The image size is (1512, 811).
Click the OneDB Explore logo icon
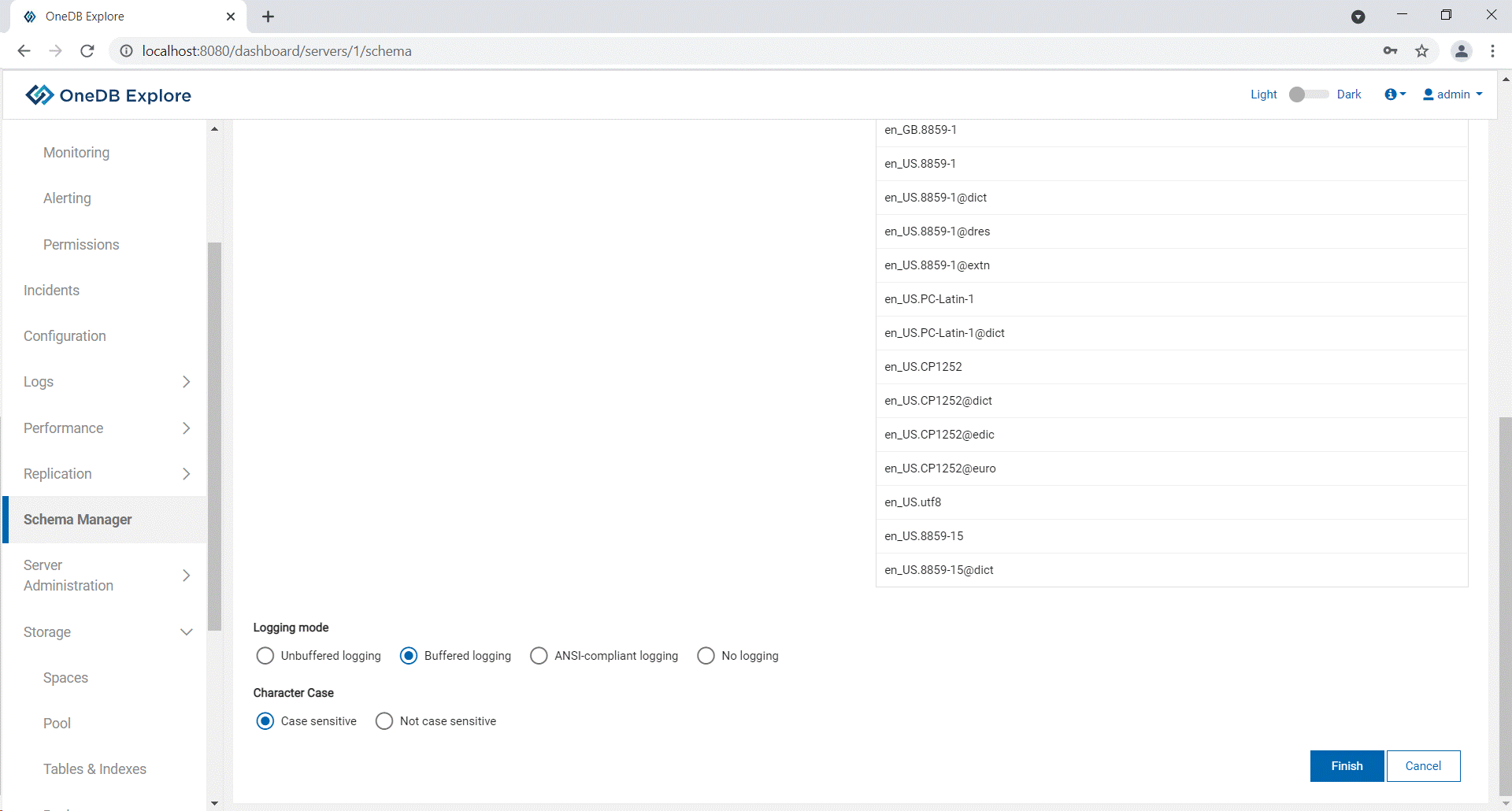click(39, 95)
